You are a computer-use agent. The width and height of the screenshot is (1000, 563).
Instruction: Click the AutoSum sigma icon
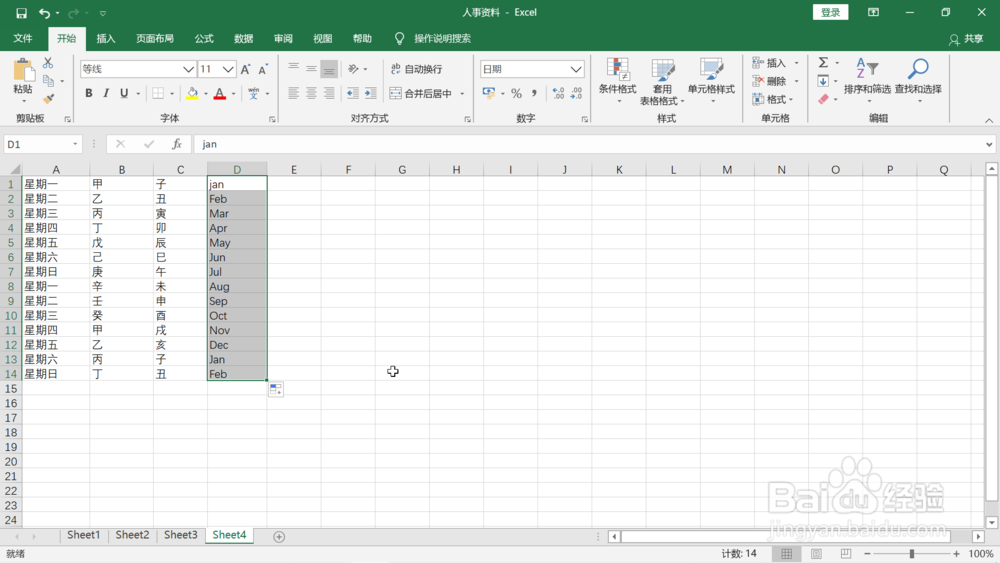pyautogui.click(x=823, y=62)
